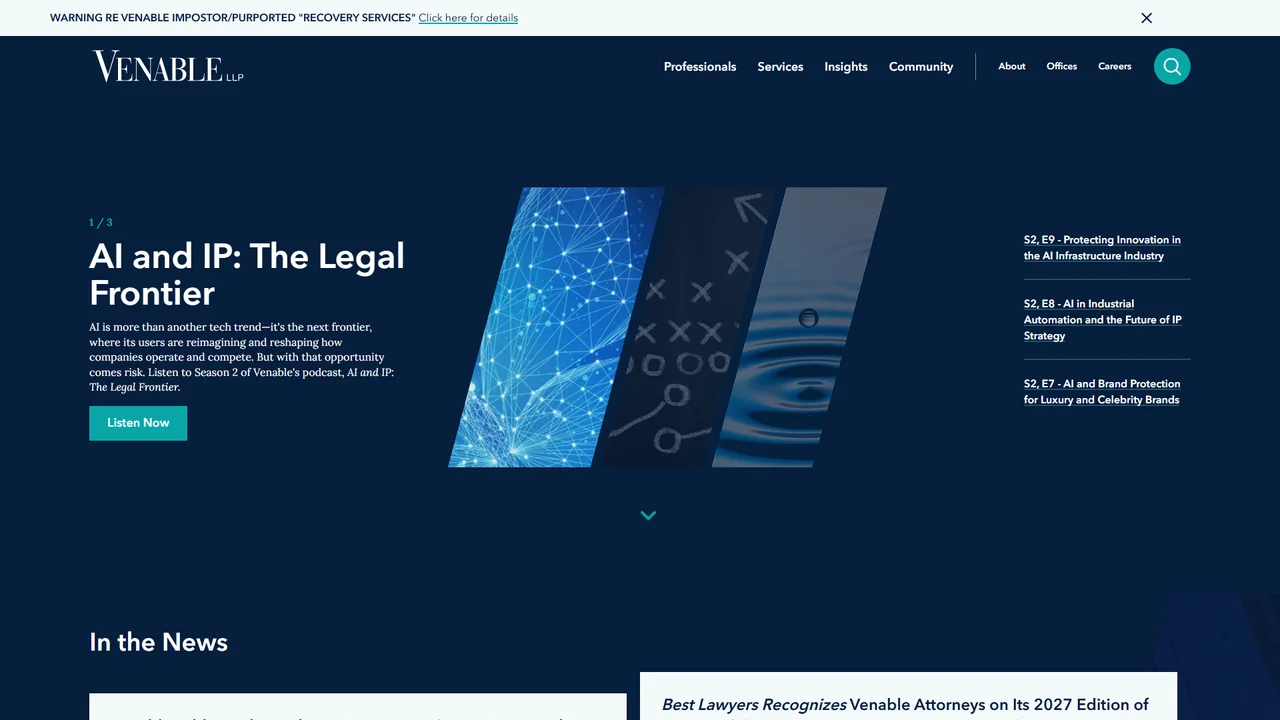Open the Services menu
Viewport: 1280px width, 720px height.
[x=780, y=67]
